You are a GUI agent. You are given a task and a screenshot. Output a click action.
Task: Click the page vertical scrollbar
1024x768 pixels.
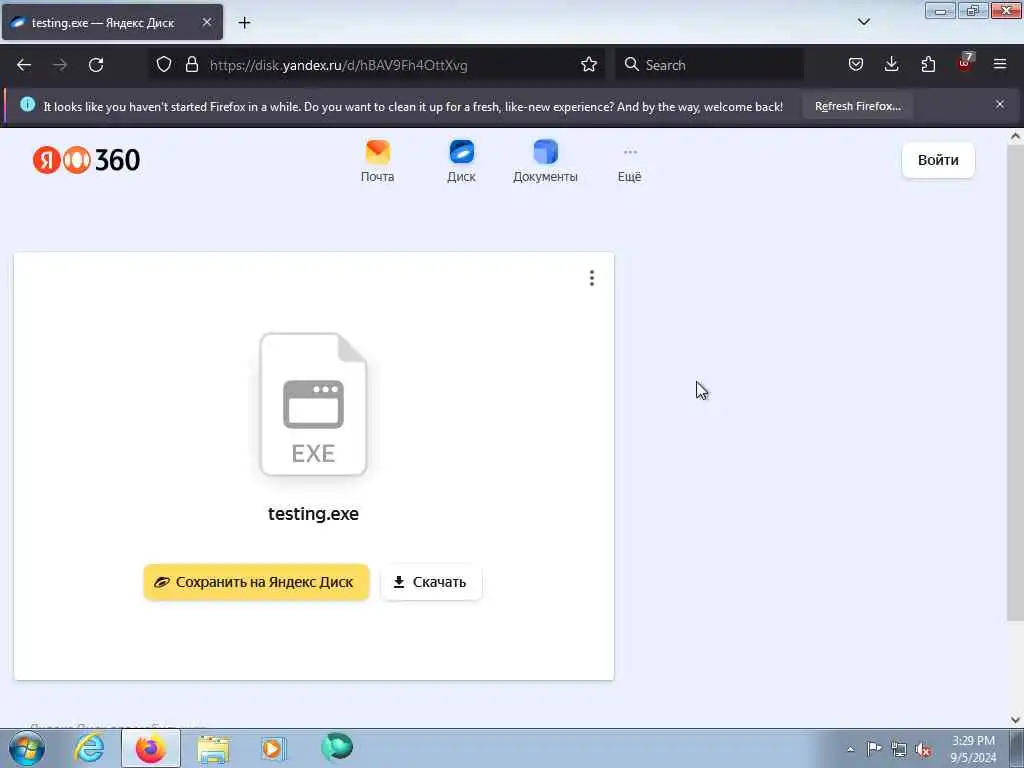[x=1016, y=383]
